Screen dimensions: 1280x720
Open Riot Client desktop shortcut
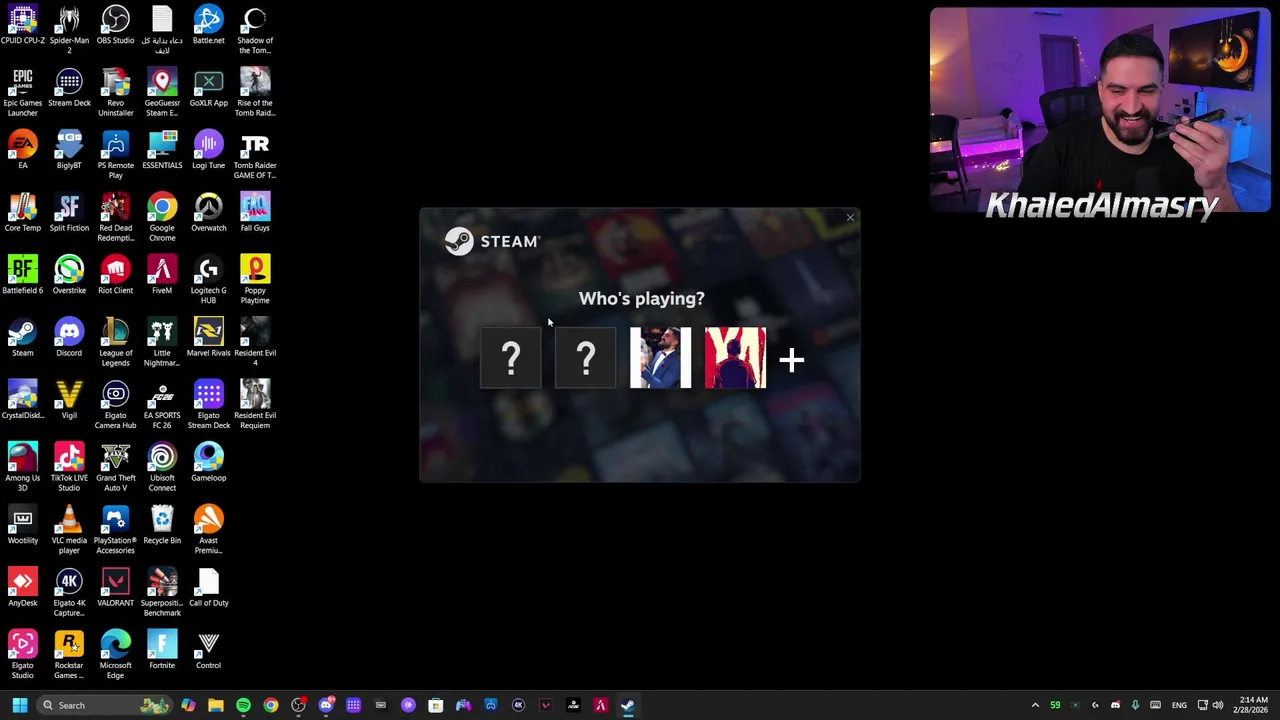tap(115, 275)
